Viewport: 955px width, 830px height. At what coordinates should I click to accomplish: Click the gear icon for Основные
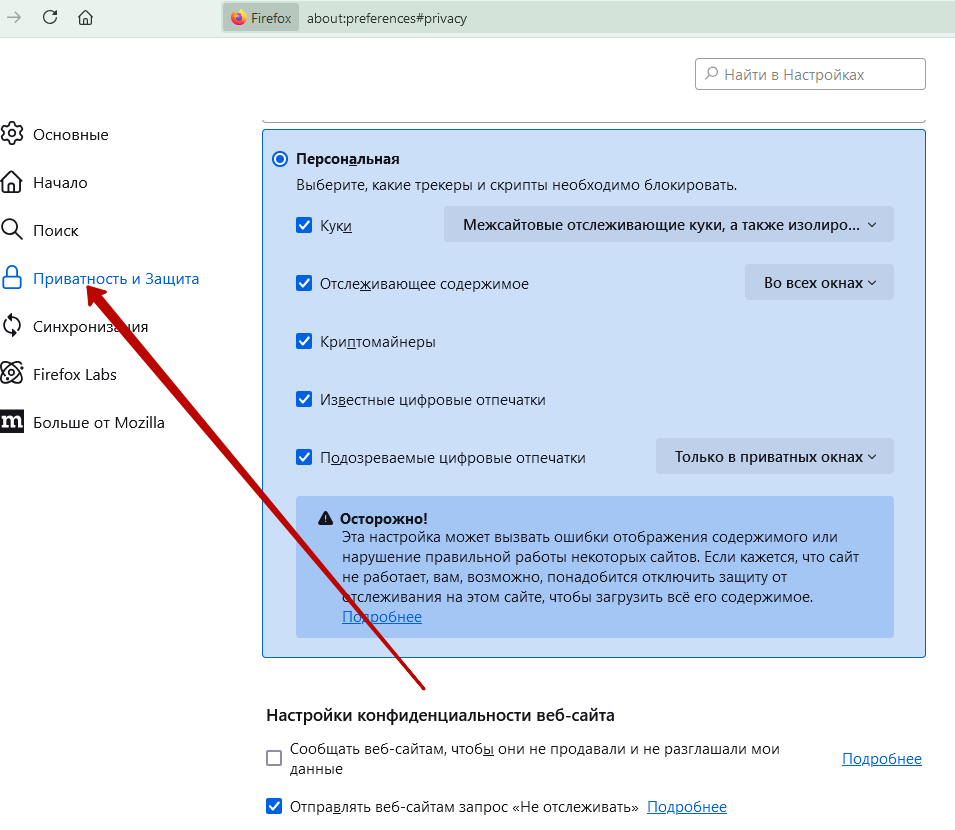coord(12,134)
